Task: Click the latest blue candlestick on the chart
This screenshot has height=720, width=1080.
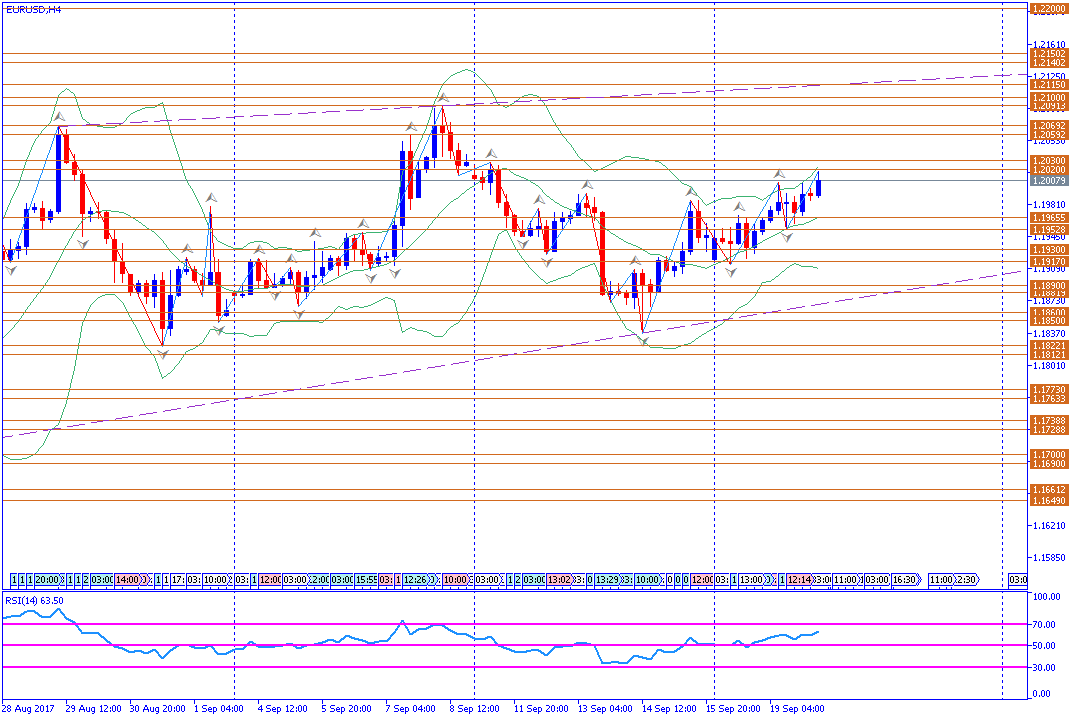Action: pos(818,187)
